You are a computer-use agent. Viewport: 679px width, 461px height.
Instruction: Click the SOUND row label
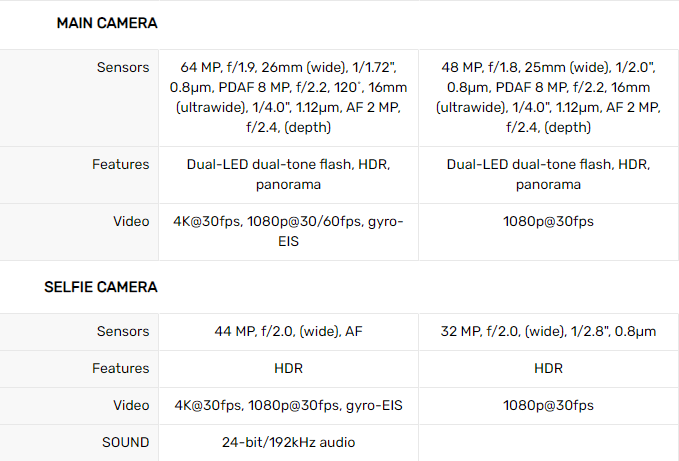(125, 442)
